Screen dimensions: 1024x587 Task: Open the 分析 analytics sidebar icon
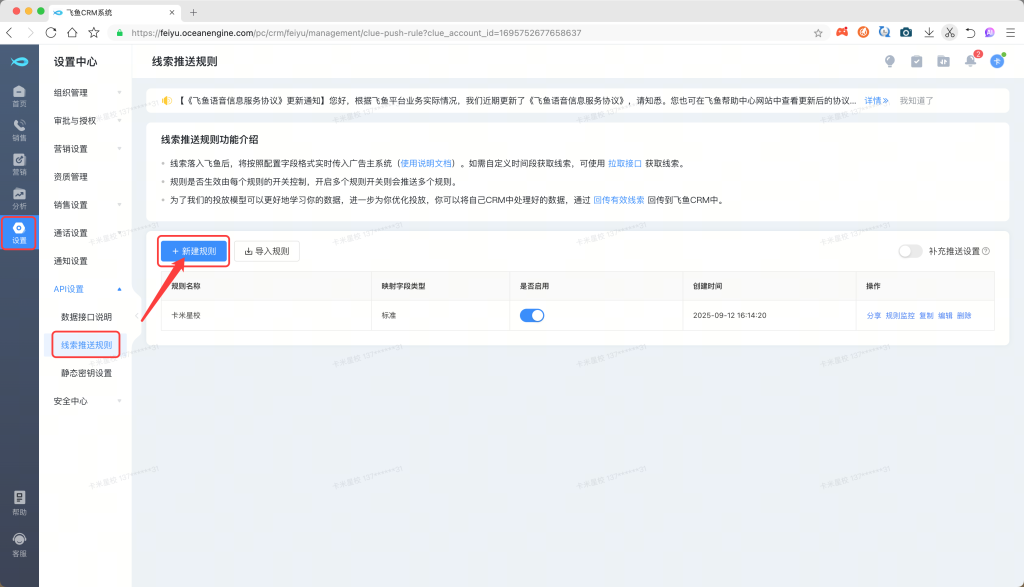(x=19, y=198)
